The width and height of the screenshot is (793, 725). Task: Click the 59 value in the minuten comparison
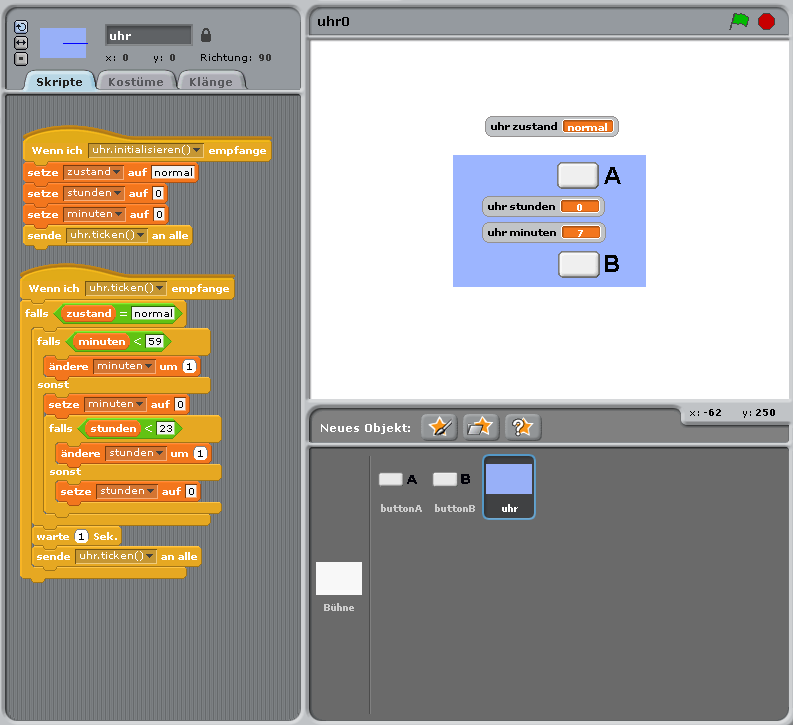[154, 341]
